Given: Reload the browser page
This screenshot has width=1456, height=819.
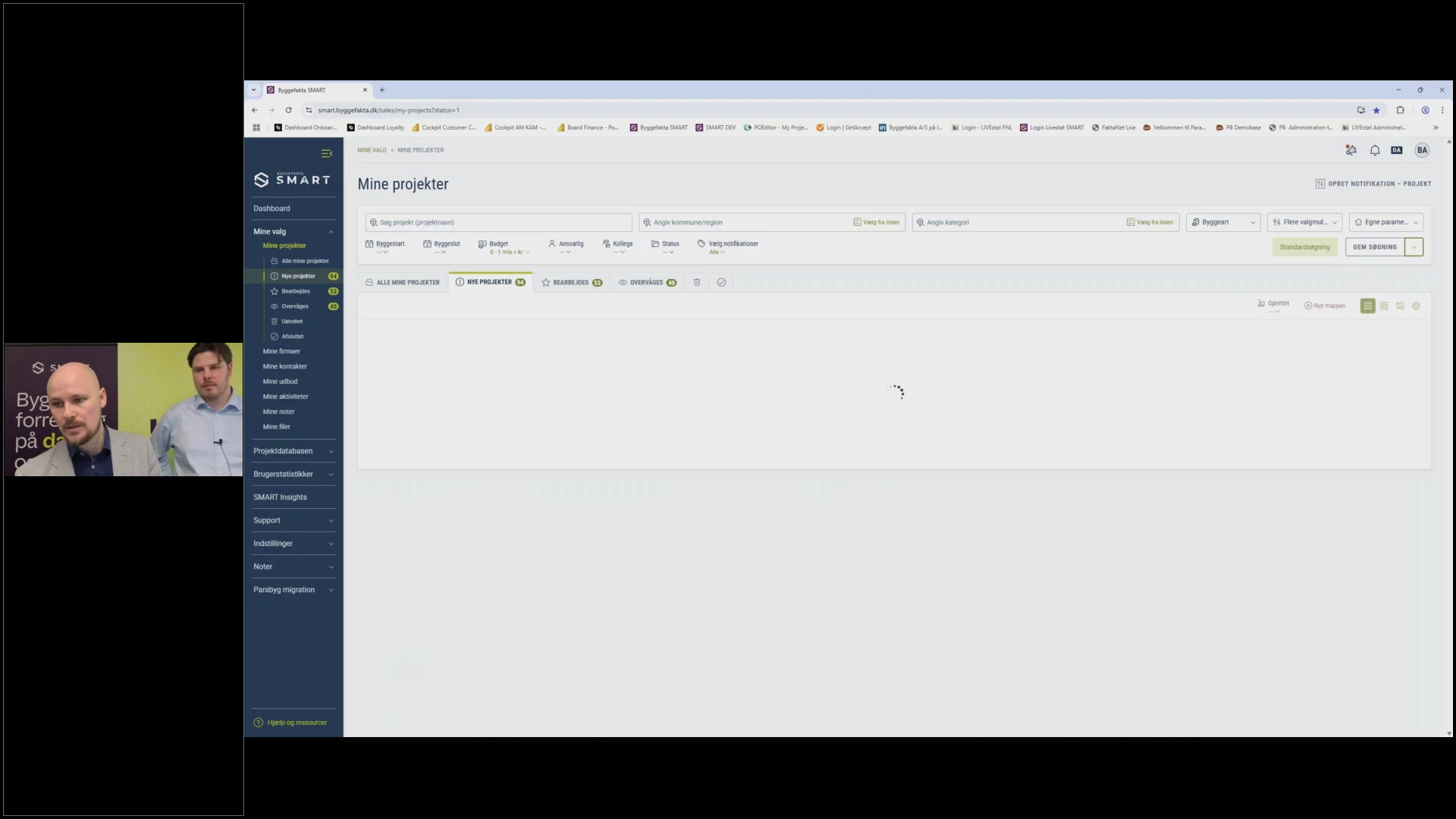Looking at the screenshot, I should pos(288,110).
